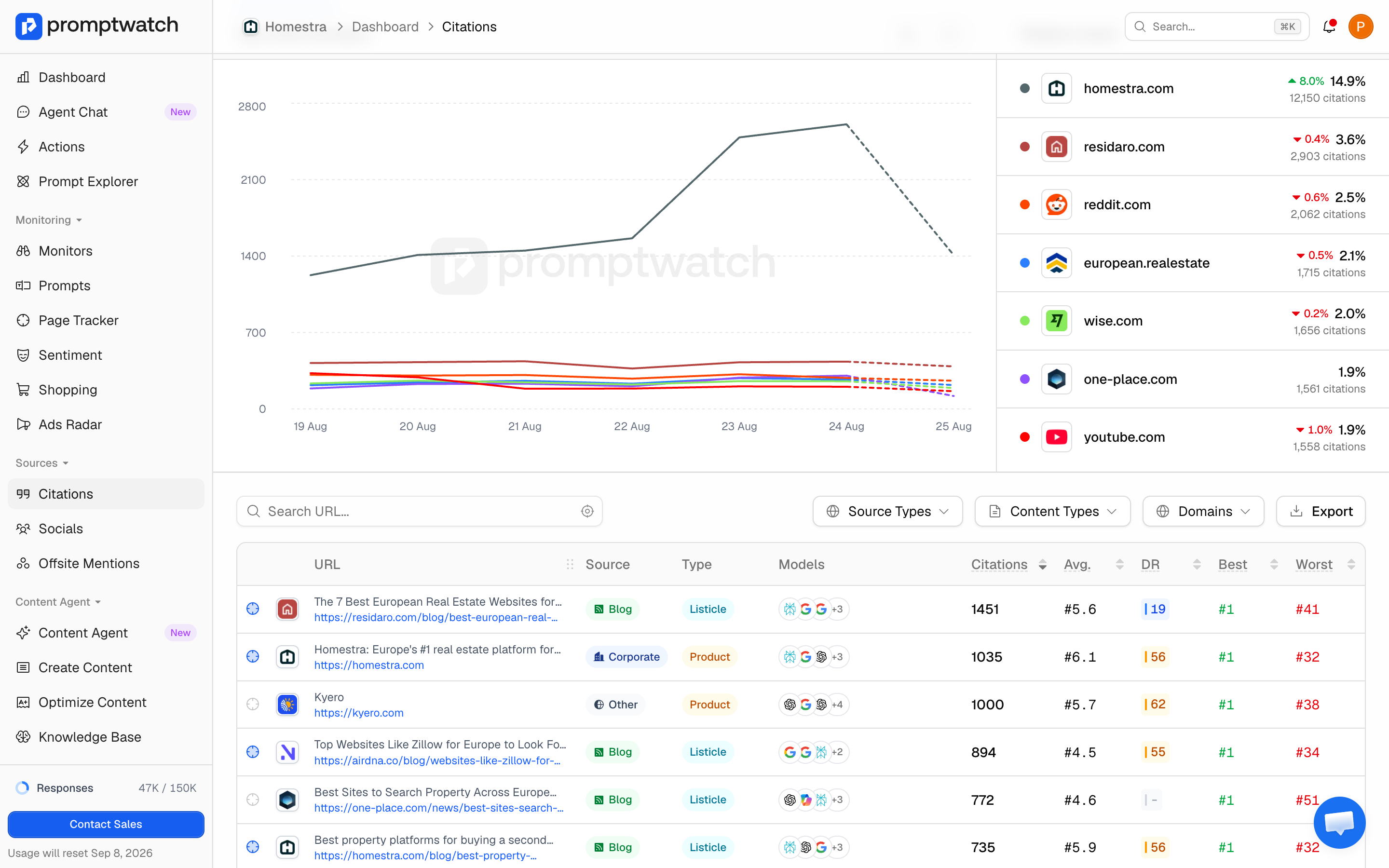Click the Corporate source badge
The image size is (1389, 868).
click(626, 657)
